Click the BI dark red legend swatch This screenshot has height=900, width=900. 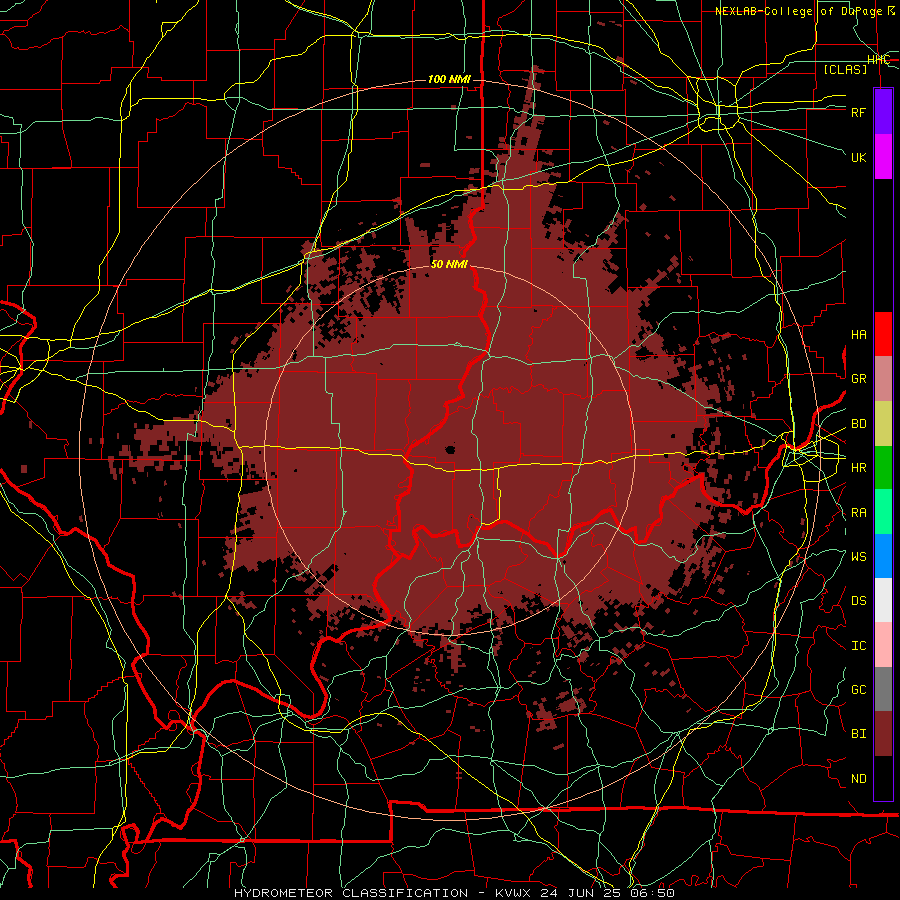point(883,734)
